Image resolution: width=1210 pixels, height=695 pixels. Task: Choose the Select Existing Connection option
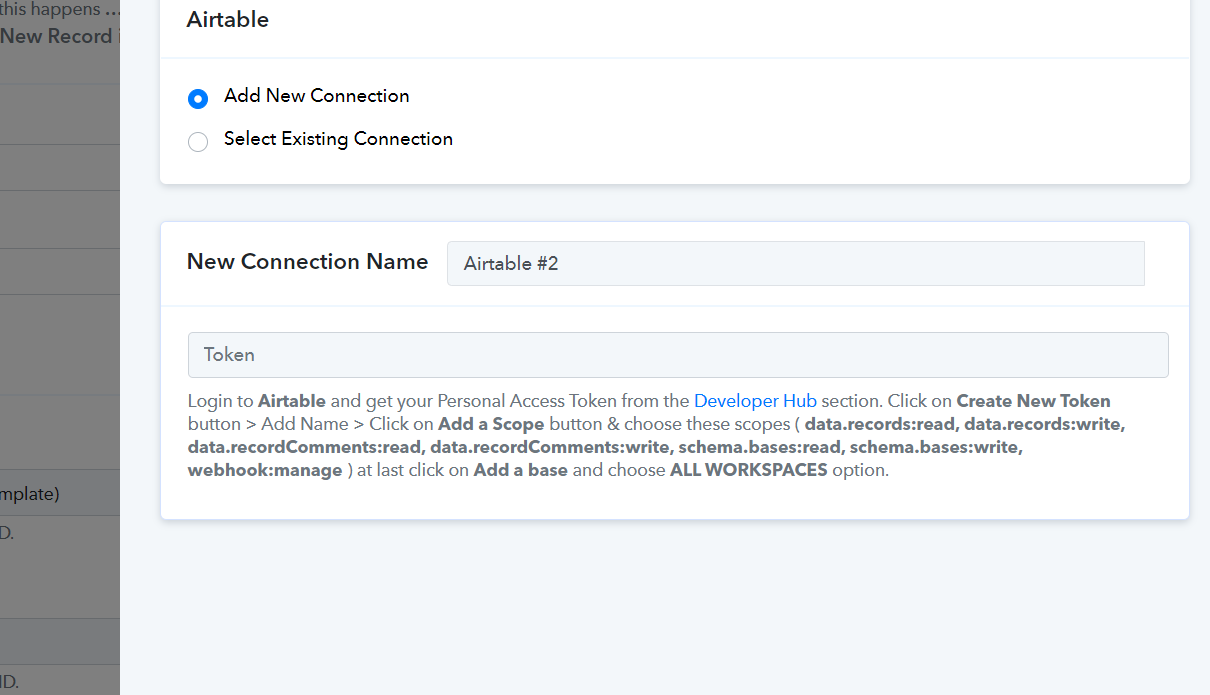[198, 142]
